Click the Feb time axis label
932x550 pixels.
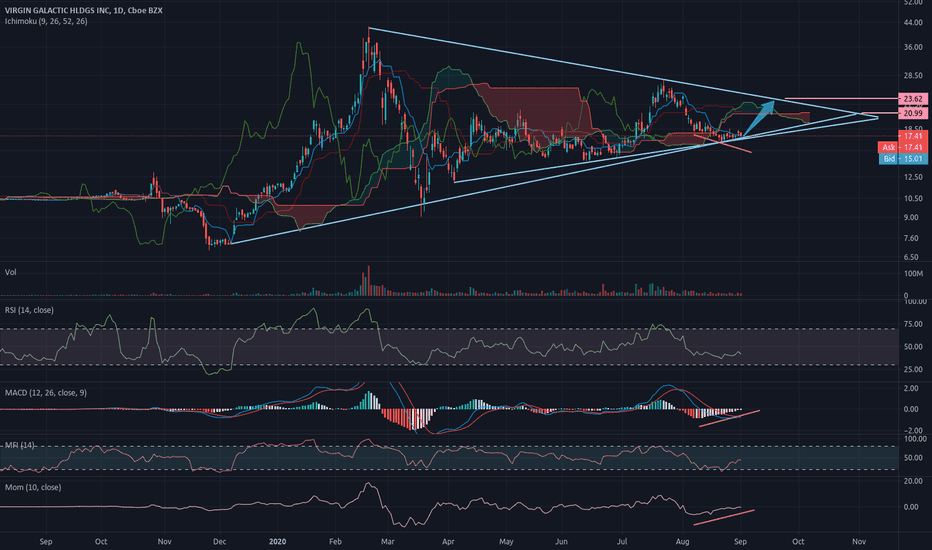point(335,542)
